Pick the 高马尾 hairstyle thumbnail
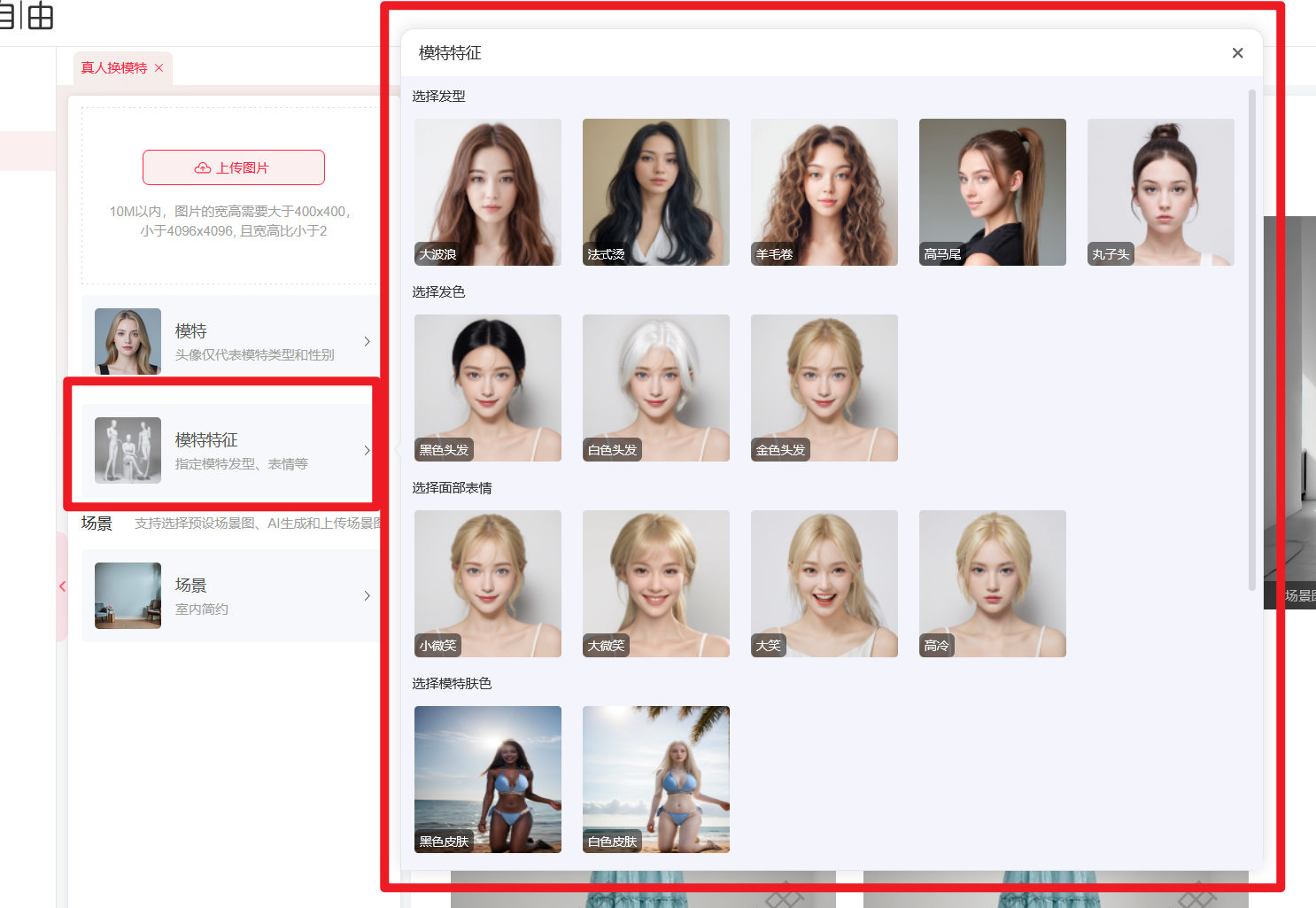The width and height of the screenshot is (1316, 908). tap(993, 192)
